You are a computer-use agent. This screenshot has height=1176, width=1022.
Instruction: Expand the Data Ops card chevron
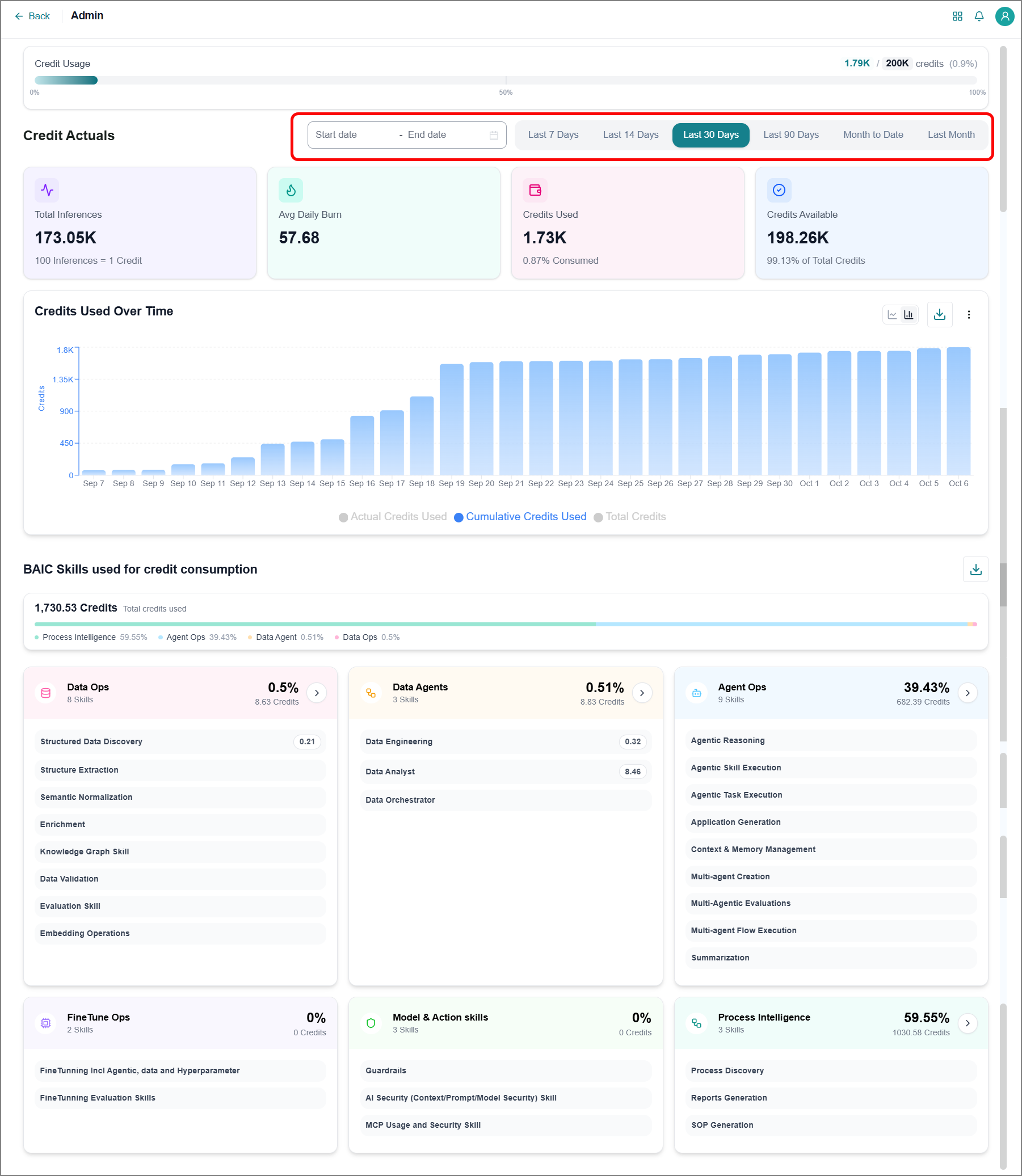317,693
